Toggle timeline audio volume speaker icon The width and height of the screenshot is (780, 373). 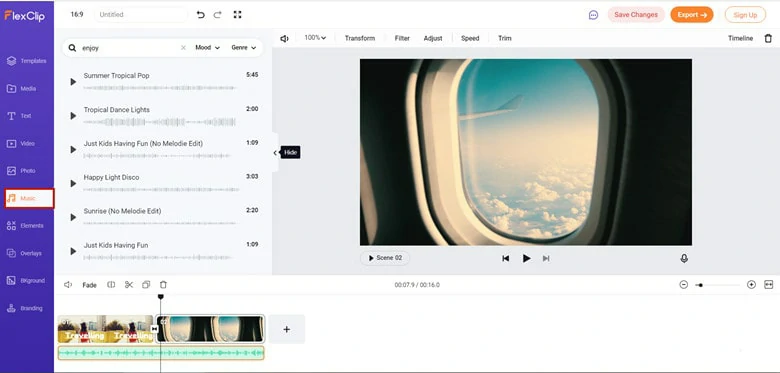tap(68, 285)
